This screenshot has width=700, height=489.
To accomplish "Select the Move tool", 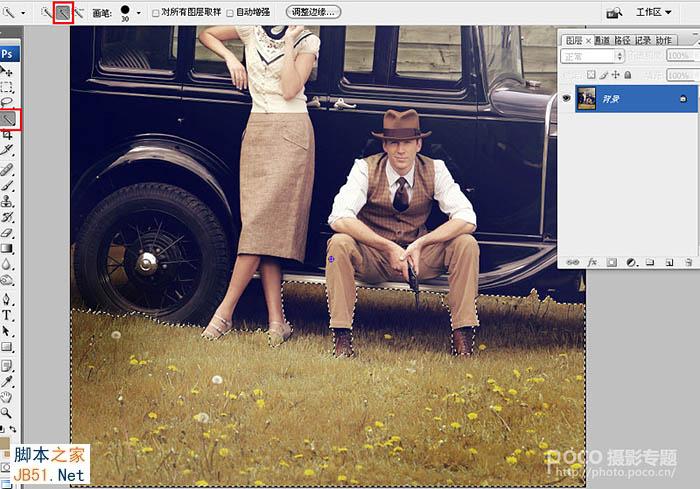I will pyautogui.click(x=7, y=71).
